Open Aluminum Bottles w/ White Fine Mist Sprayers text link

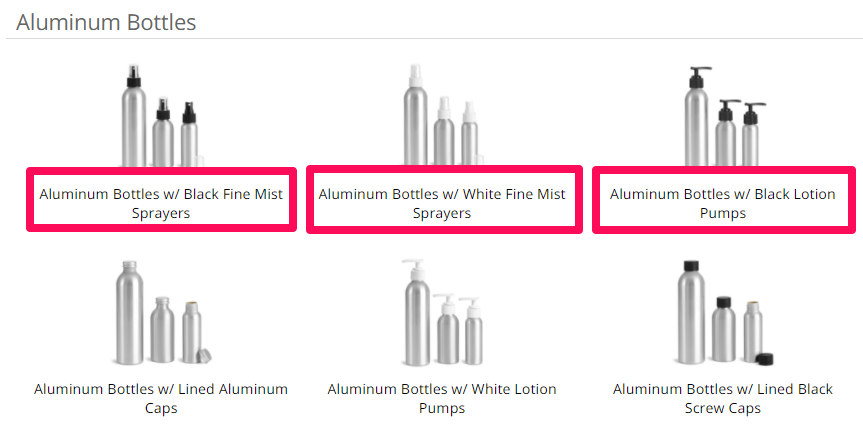tap(442, 203)
